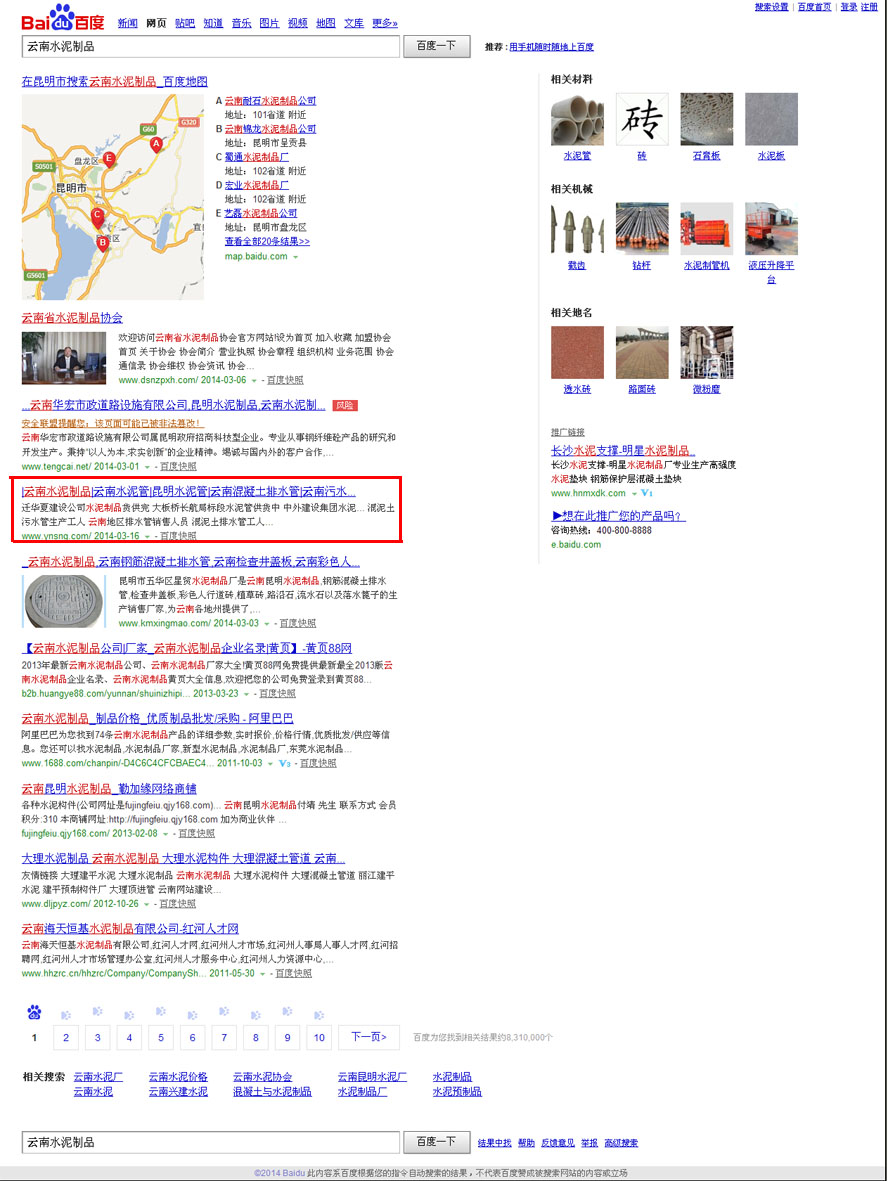Click the Baidu logo
888x1181 pixels.
63,18
